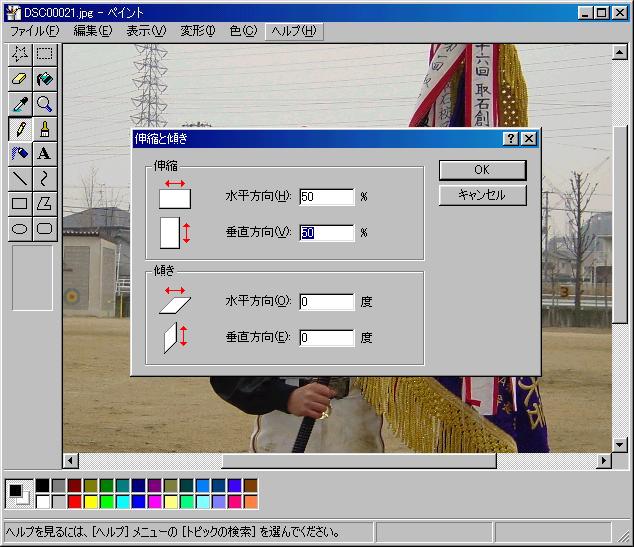The image size is (634, 547).
Task: Click the skew 水平方向(O) degree field
Action: (327, 302)
